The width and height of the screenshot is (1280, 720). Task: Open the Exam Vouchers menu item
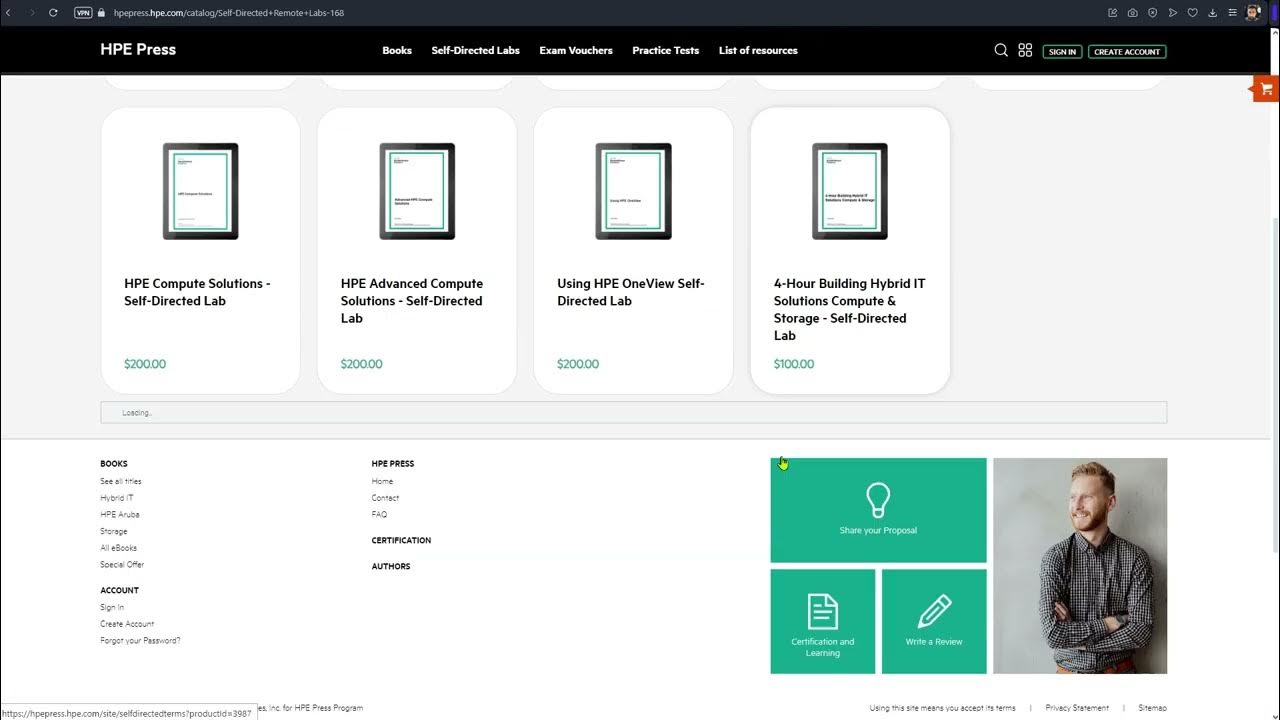click(x=576, y=50)
